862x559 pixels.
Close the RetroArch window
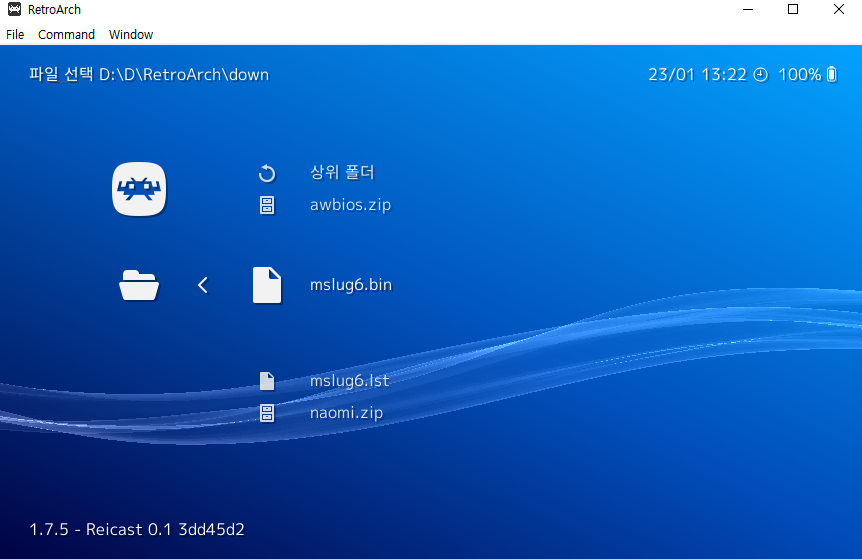839,9
